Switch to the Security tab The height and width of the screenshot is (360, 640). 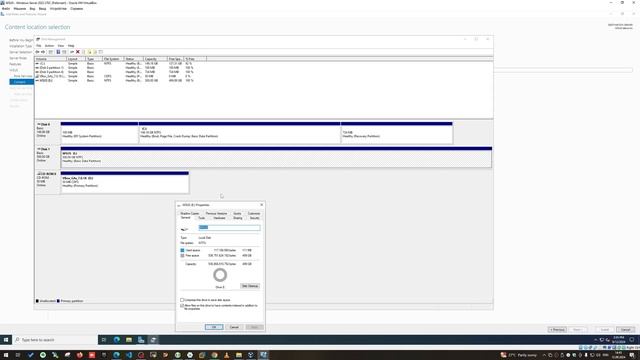[254, 218]
